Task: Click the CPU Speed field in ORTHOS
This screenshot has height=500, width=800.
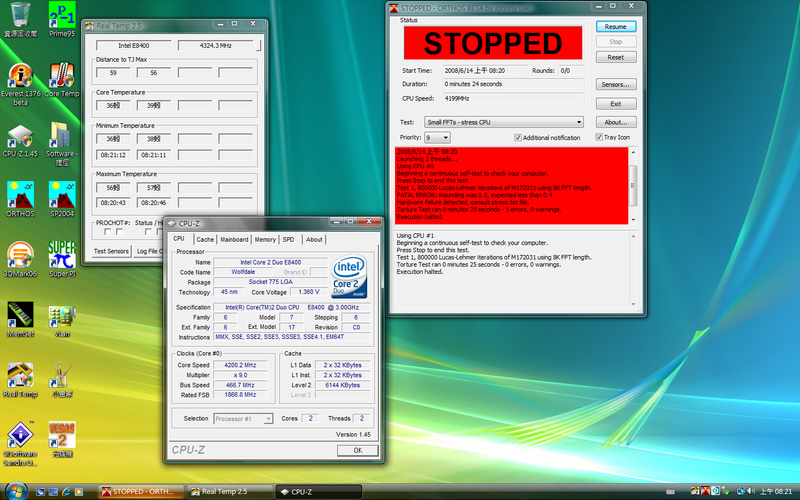Action: [512, 98]
